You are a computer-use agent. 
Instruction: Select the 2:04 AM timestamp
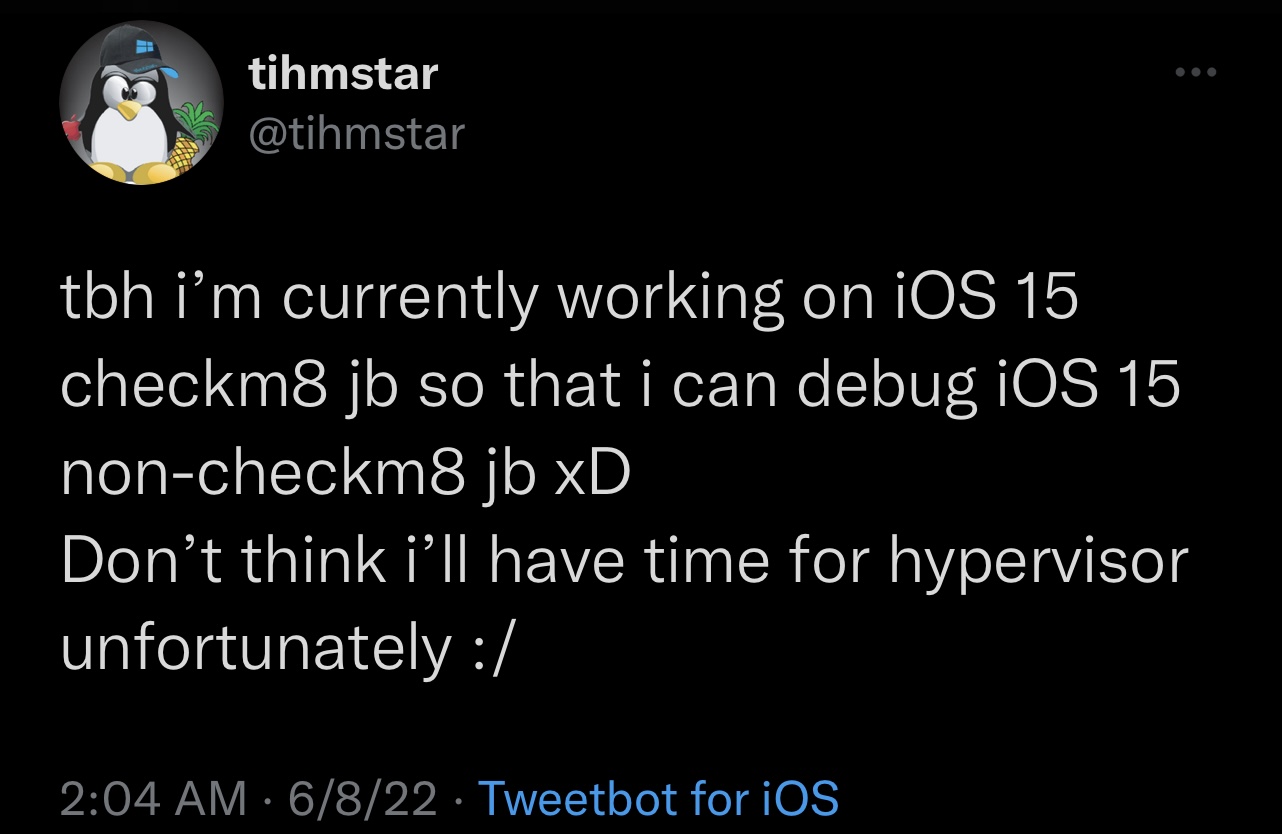(x=153, y=798)
